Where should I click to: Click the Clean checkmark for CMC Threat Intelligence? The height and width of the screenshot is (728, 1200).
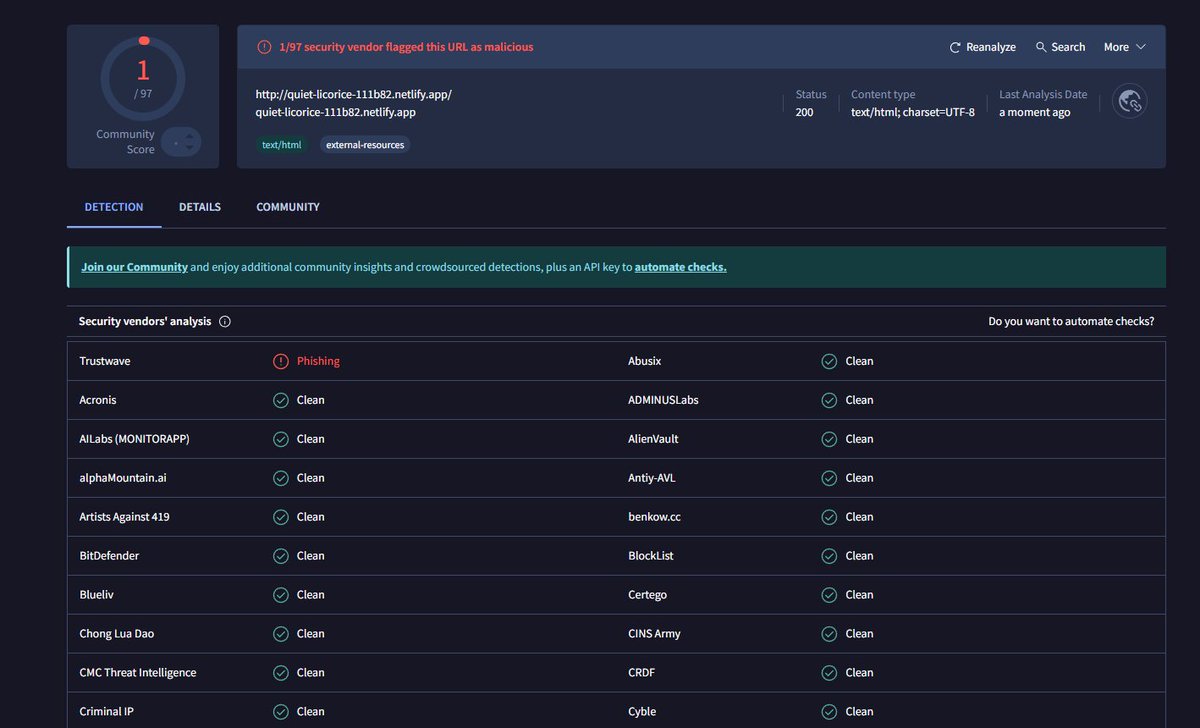(x=281, y=673)
